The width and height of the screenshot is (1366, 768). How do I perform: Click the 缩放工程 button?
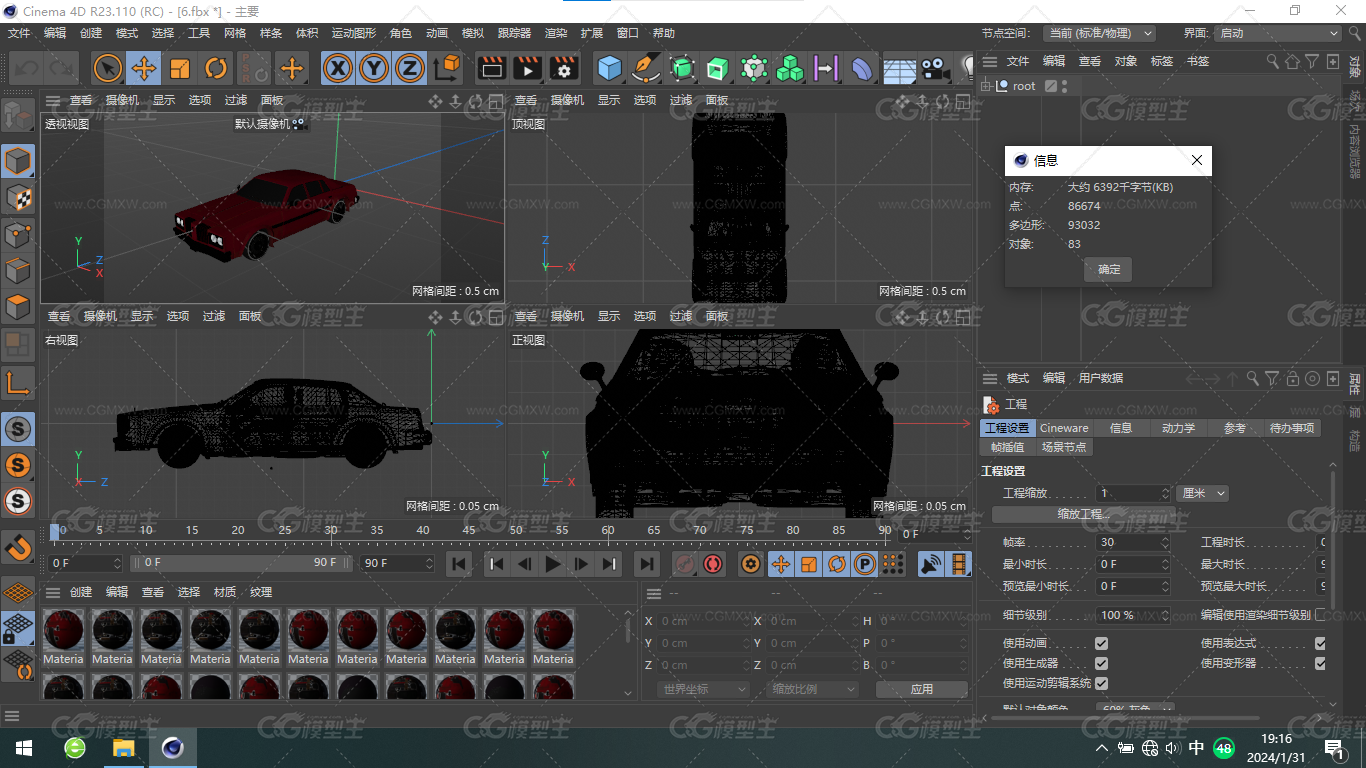tap(1084, 514)
